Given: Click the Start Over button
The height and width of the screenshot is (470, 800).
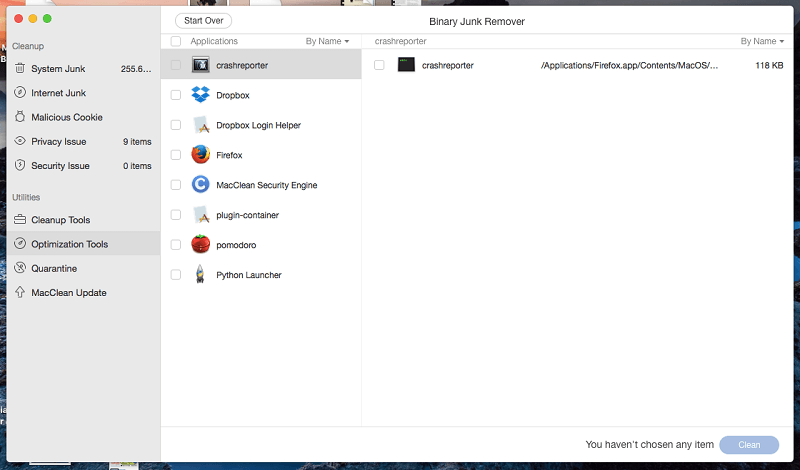Looking at the screenshot, I should pyautogui.click(x=204, y=20).
